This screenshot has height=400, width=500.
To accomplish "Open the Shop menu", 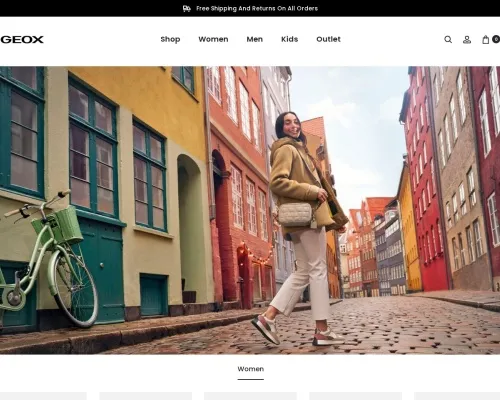I will tap(170, 39).
